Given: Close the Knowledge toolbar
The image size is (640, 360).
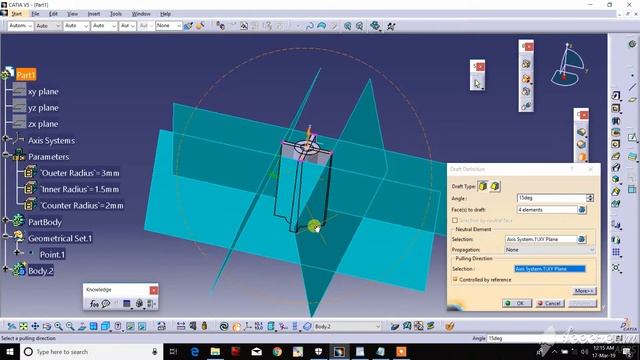Looking at the screenshot, I should (x=153, y=290).
